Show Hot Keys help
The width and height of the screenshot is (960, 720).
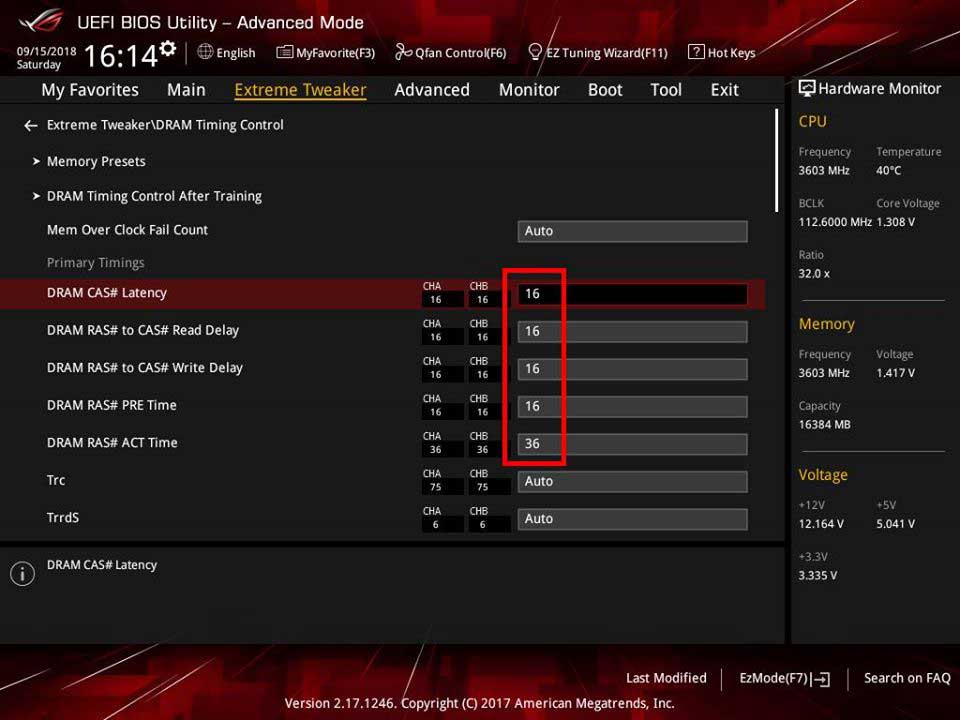point(722,53)
